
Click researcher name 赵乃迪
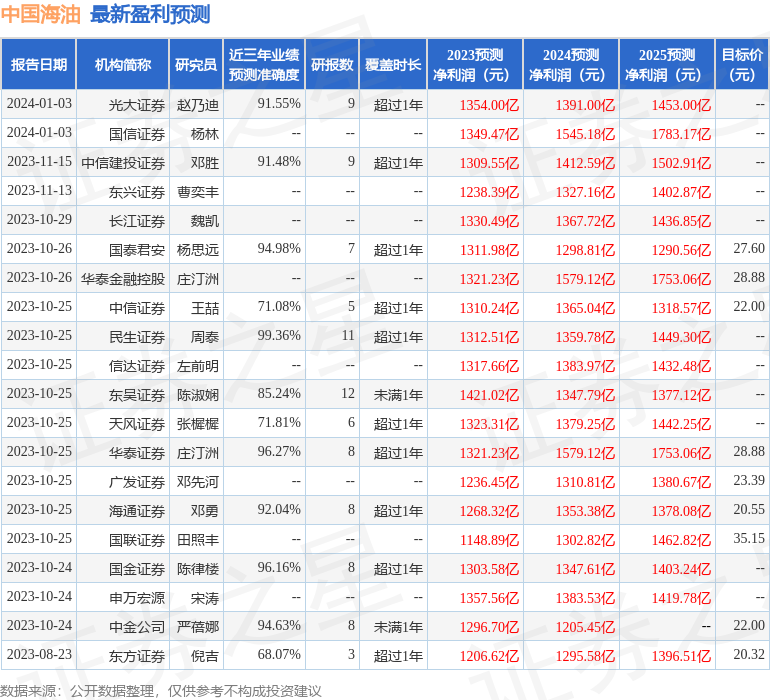(x=197, y=105)
